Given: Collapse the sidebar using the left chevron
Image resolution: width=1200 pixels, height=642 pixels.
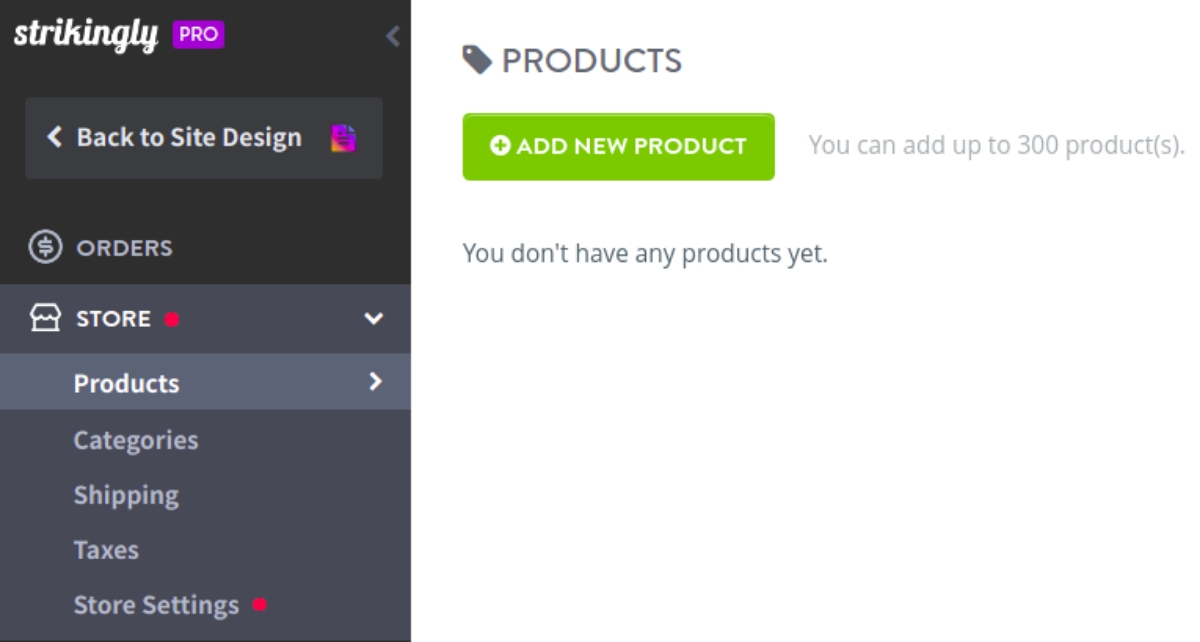Looking at the screenshot, I should tap(391, 37).
